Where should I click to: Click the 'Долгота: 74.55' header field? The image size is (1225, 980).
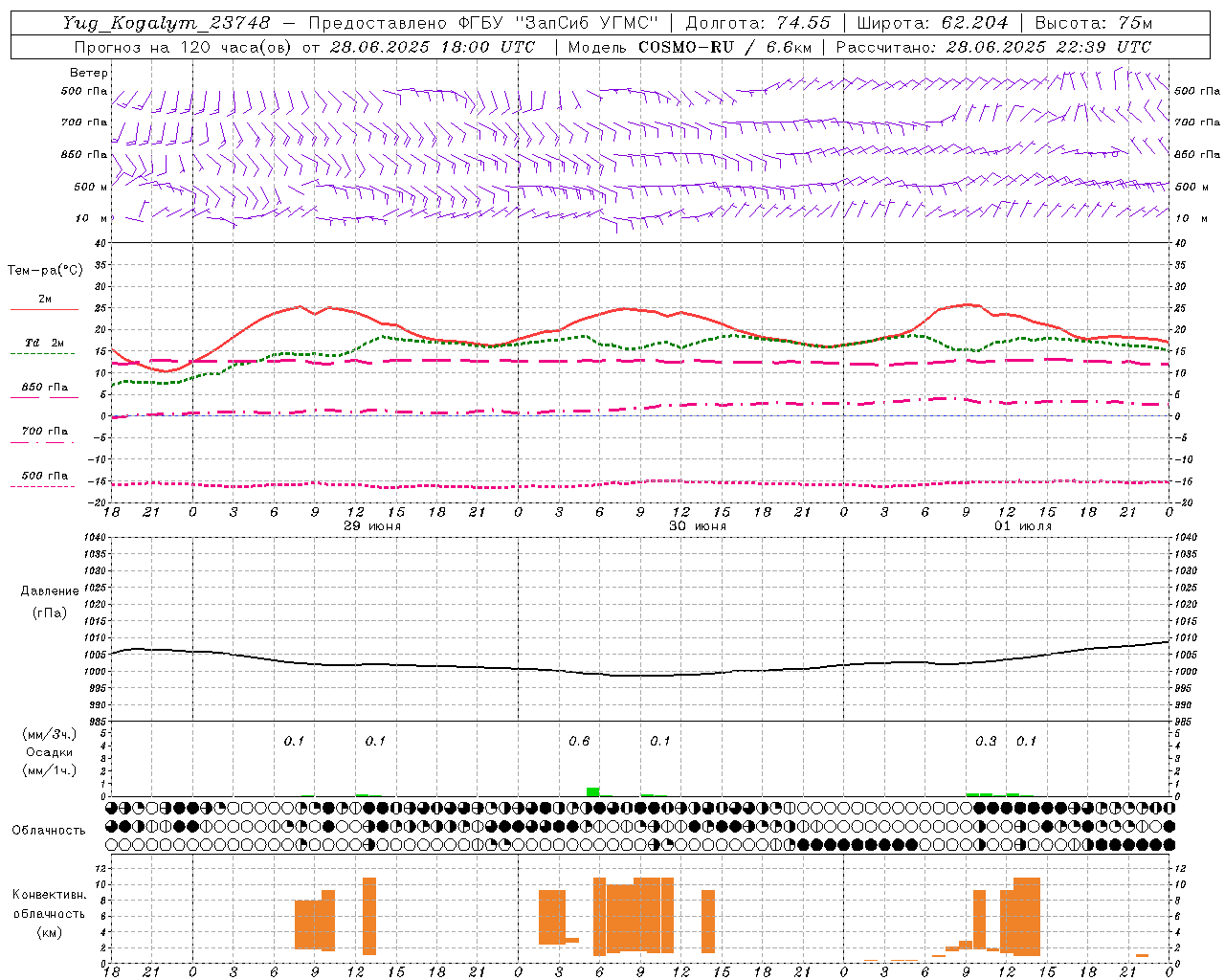pyautogui.click(x=758, y=23)
